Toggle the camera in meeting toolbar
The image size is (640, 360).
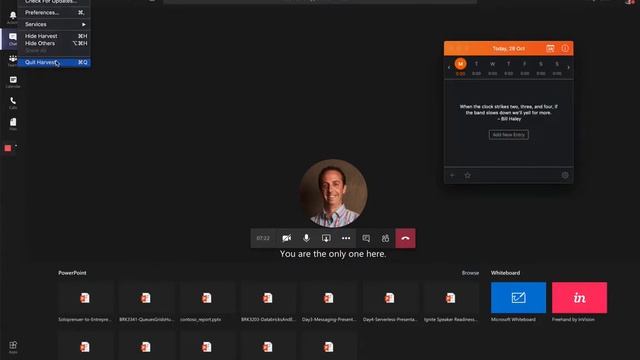[287, 238]
